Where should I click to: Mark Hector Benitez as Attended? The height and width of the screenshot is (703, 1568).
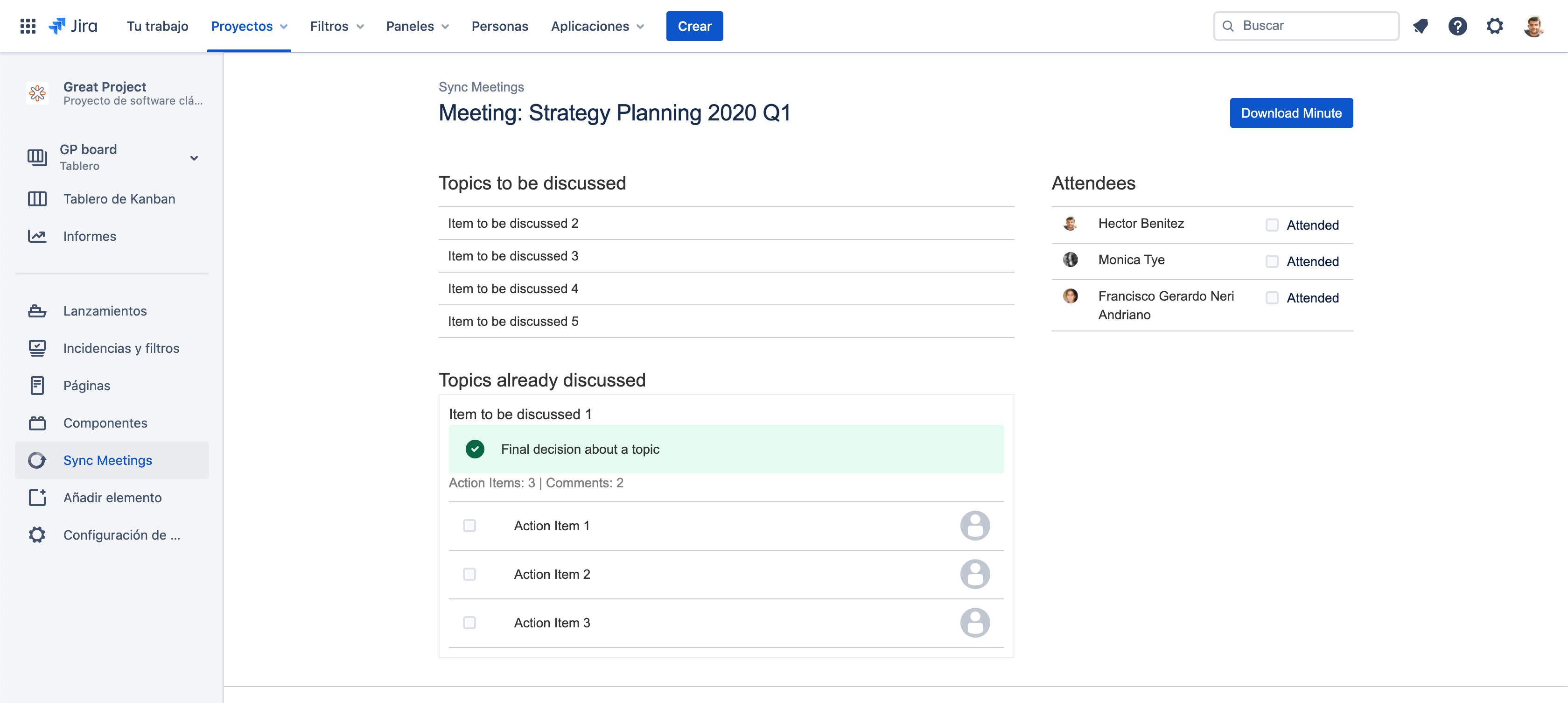tap(1272, 225)
